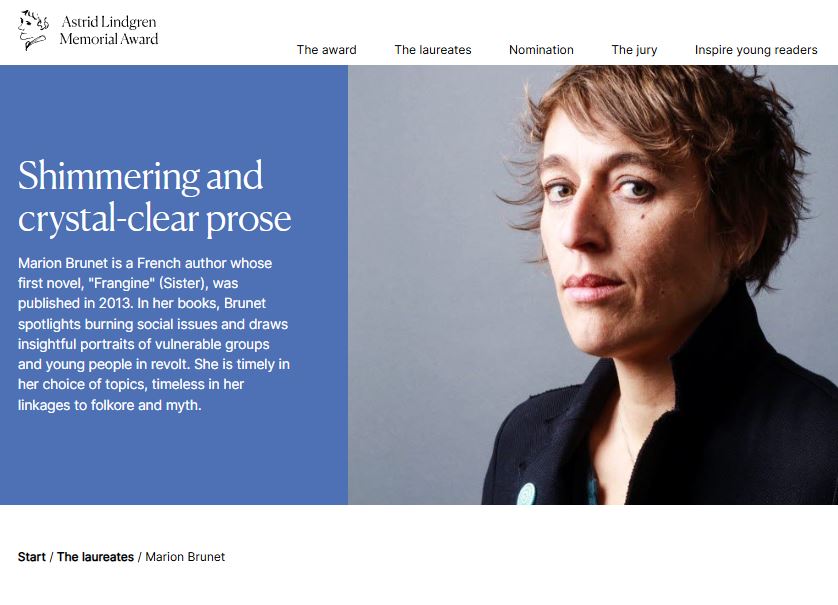Open The jury navigation item
838x605 pixels.
tap(634, 50)
